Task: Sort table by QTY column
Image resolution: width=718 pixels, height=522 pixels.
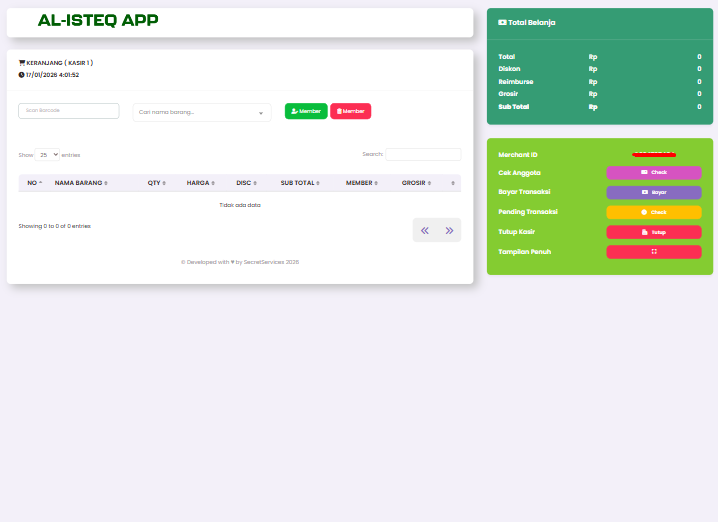Action: coord(156,183)
